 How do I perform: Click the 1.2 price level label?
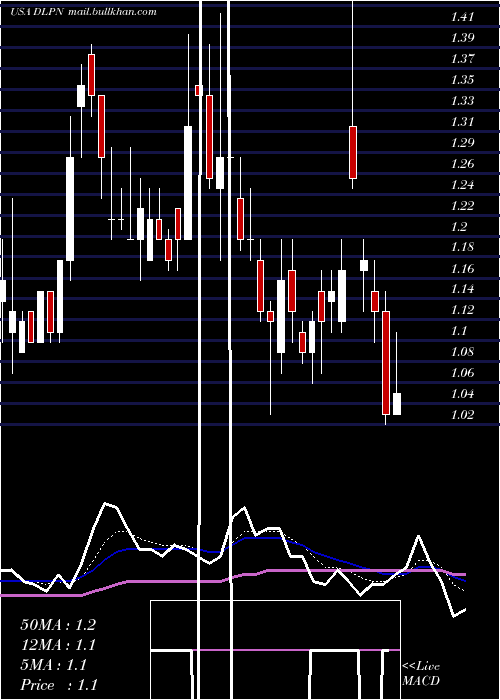459,226
